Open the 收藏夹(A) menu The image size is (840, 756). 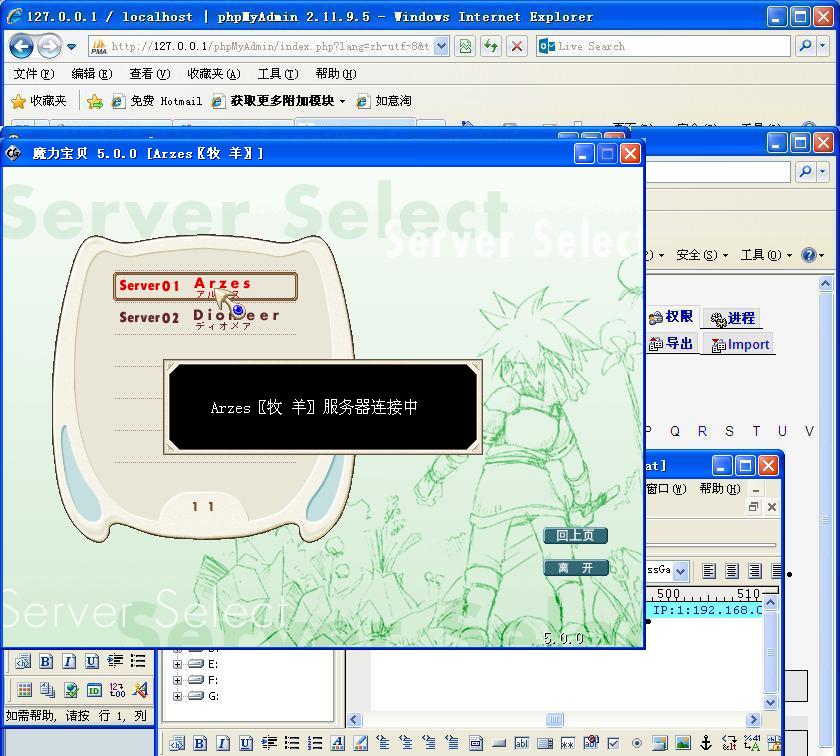tap(214, 74)
